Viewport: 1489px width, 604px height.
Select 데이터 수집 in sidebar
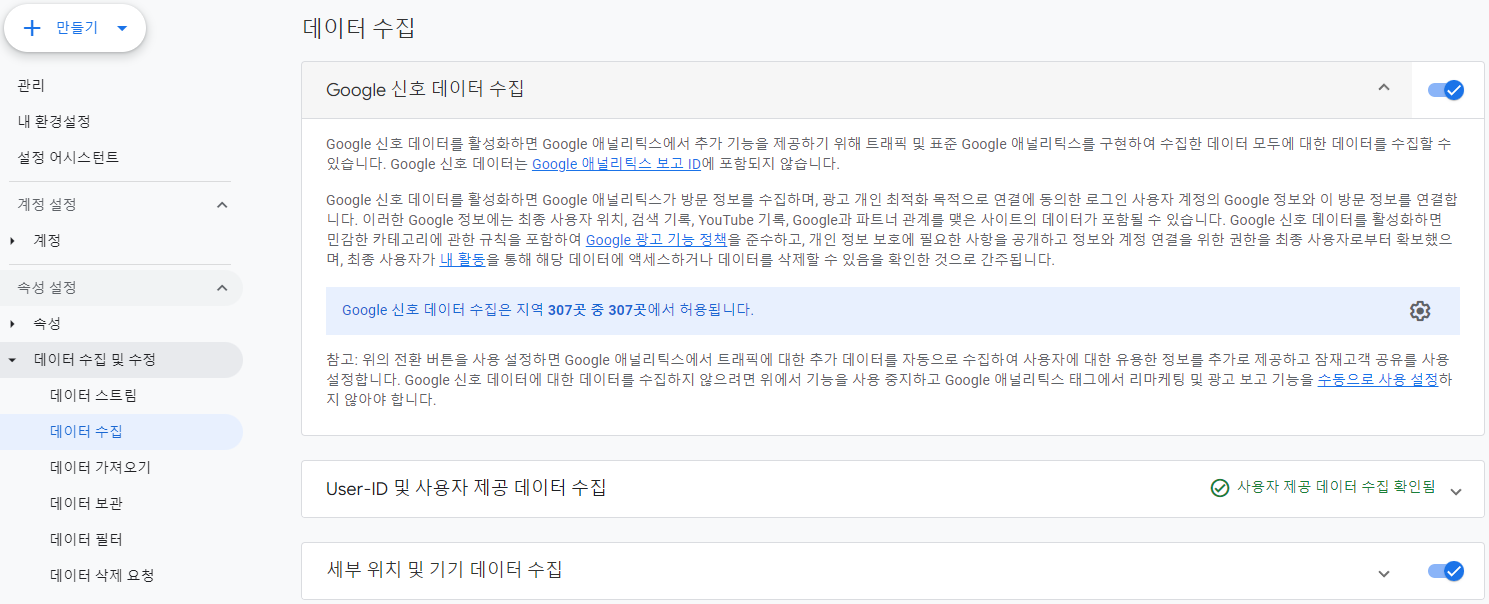click(121, 432)
